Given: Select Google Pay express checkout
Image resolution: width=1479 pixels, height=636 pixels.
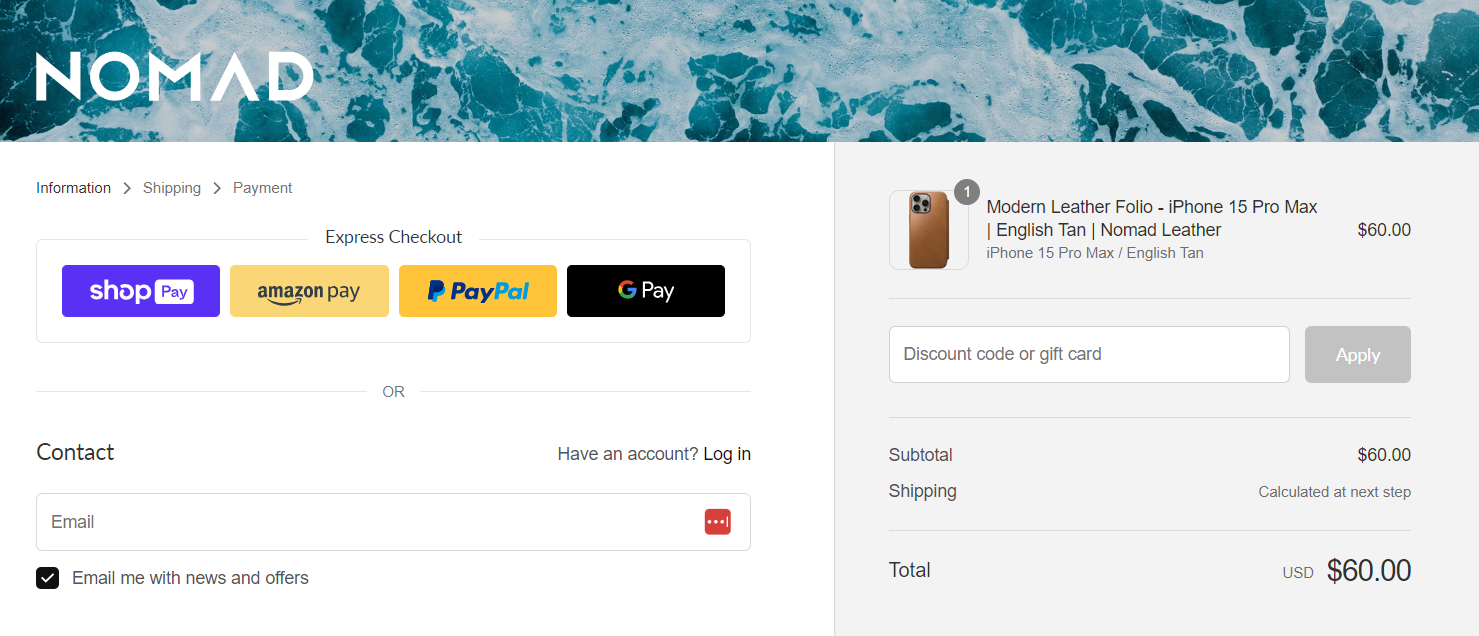Looking at the screenshot, I should click(646, 291).
